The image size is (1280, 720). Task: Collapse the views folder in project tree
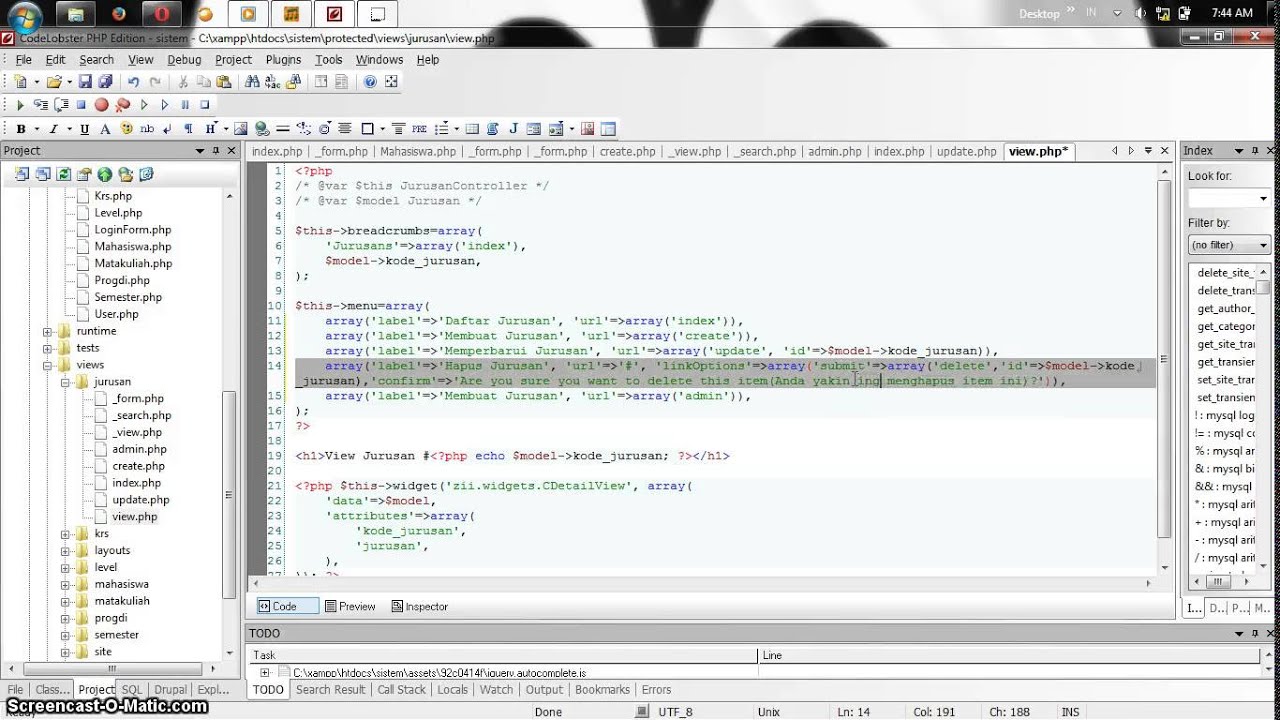[x=47, y=365]
